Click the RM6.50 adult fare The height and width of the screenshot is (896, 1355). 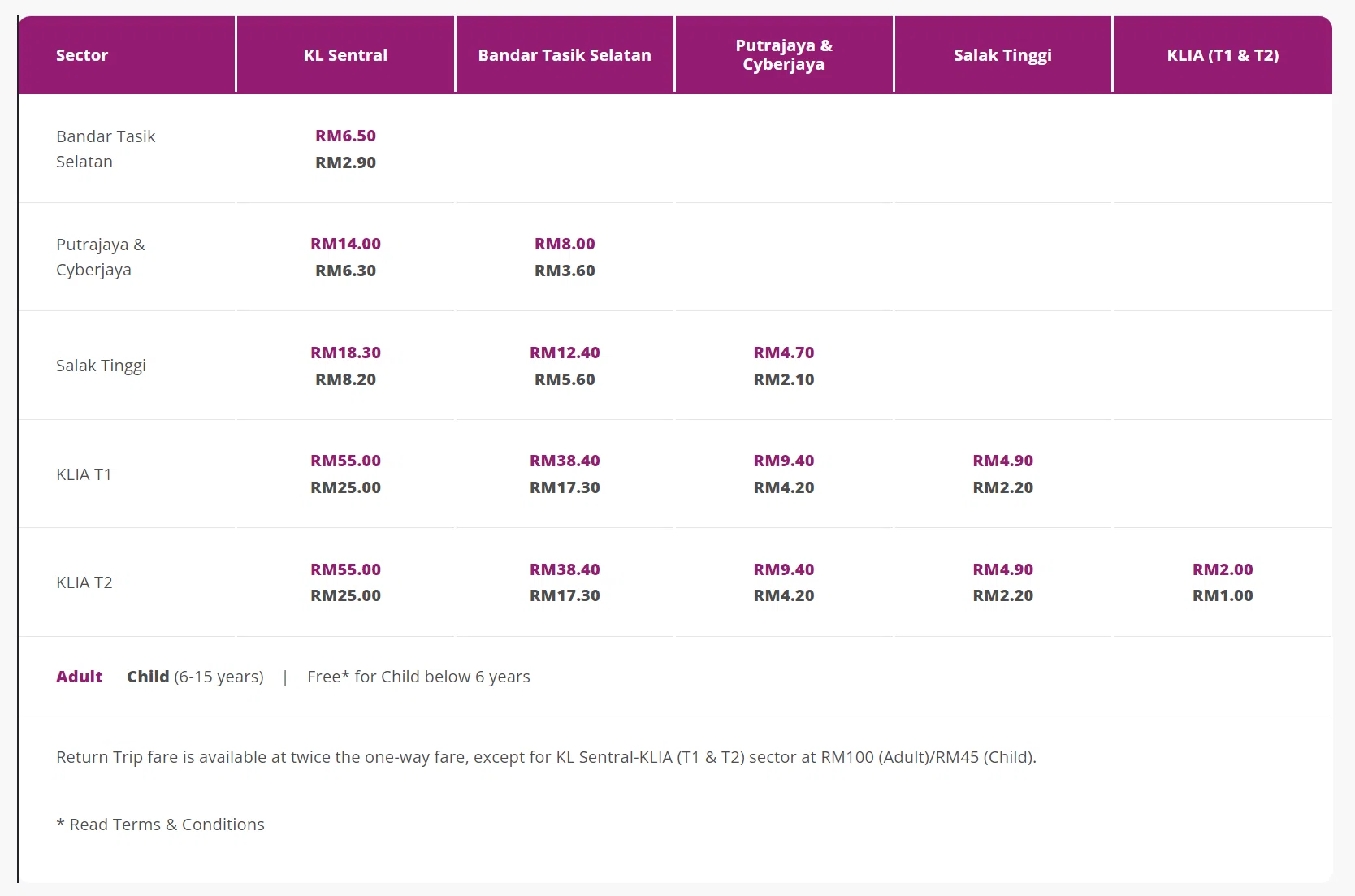pos(345,136)
